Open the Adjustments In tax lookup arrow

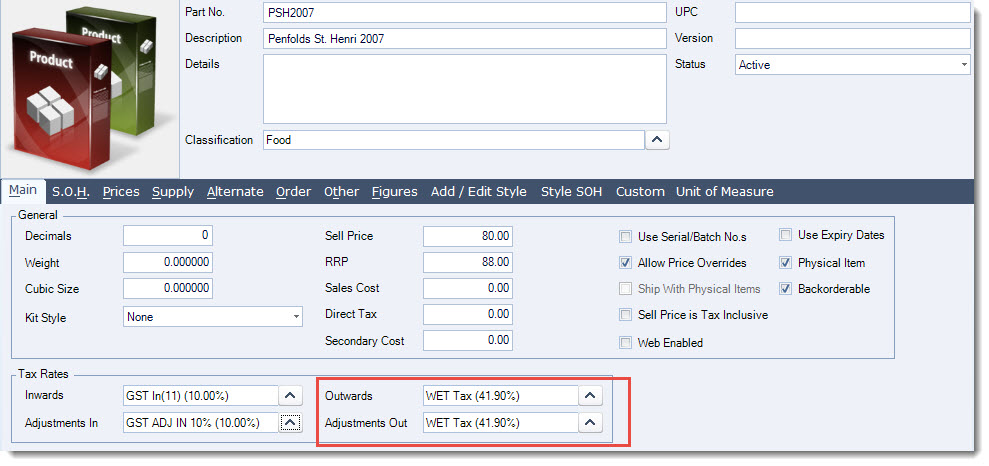pos(290,422)
